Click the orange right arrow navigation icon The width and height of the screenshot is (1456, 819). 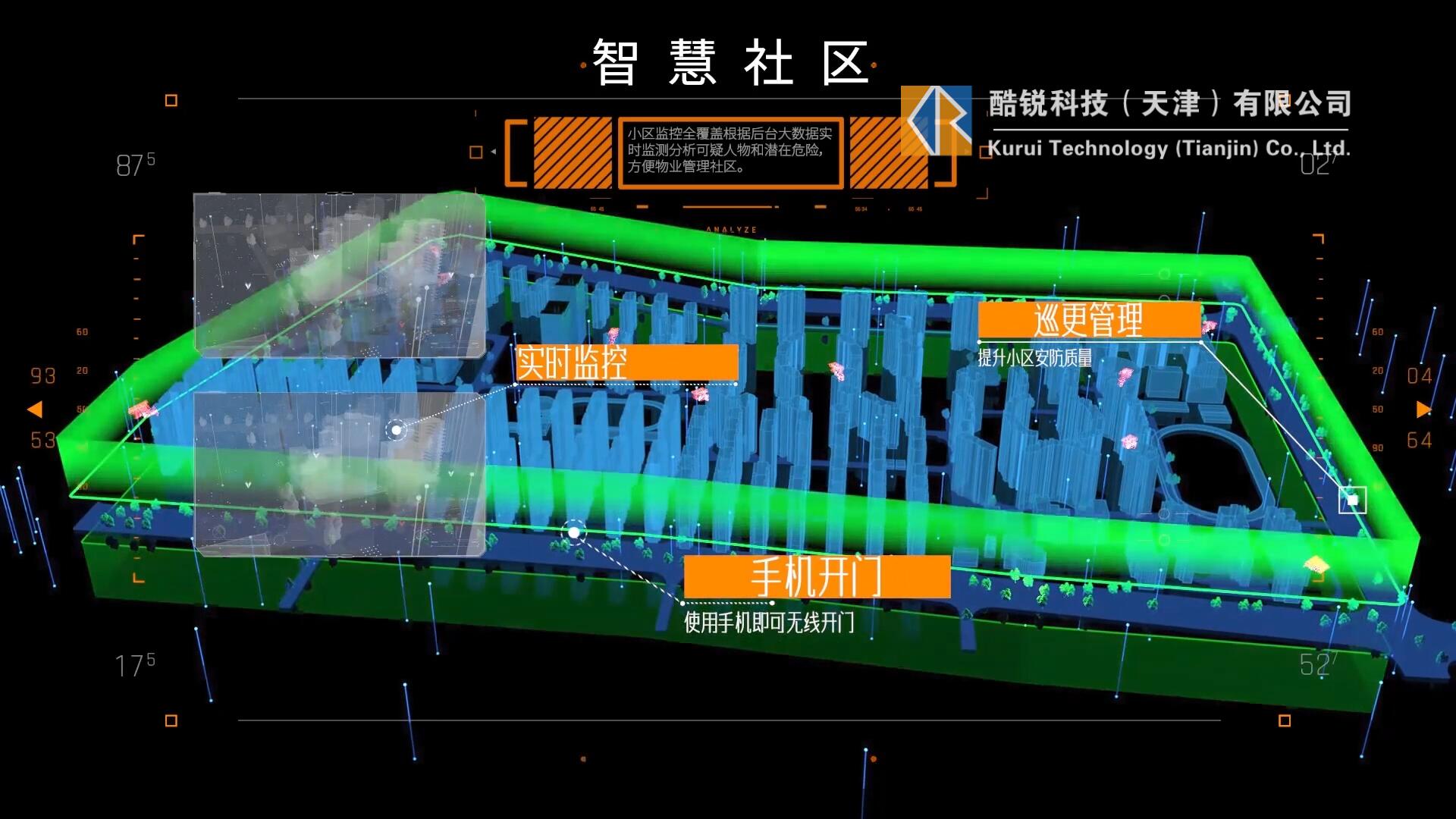click(1423, 410)
